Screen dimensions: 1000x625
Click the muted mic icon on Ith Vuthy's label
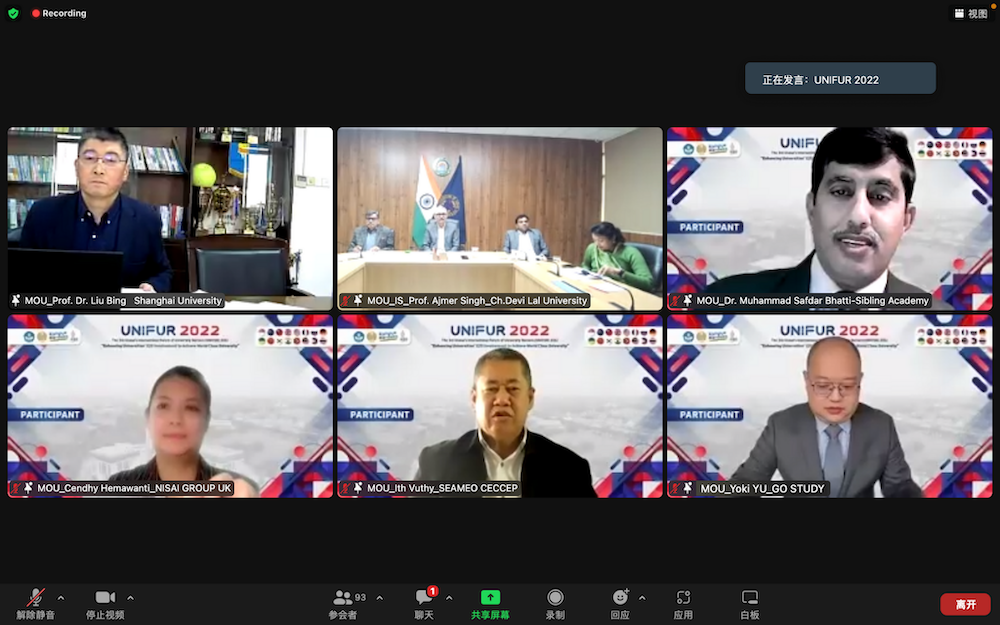(x=346, y=488)
